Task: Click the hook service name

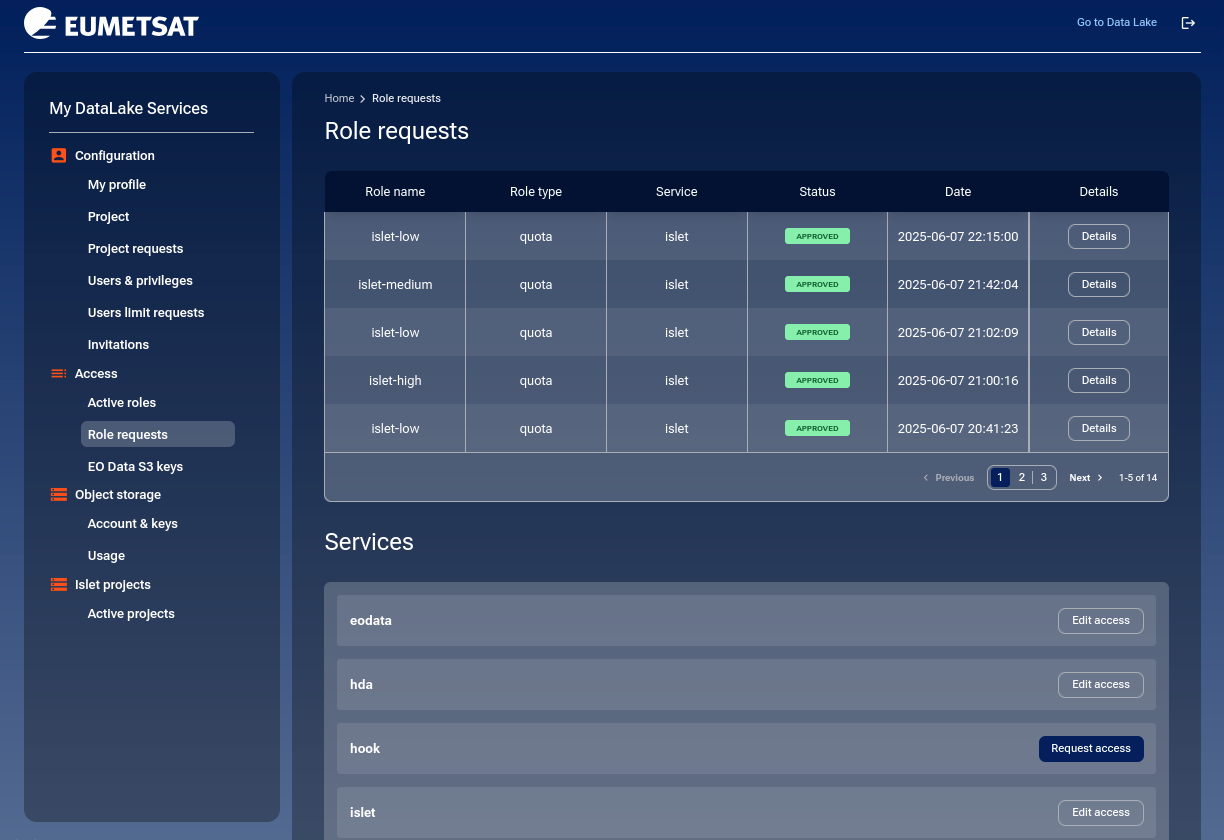Action: [x=365, y=749]
